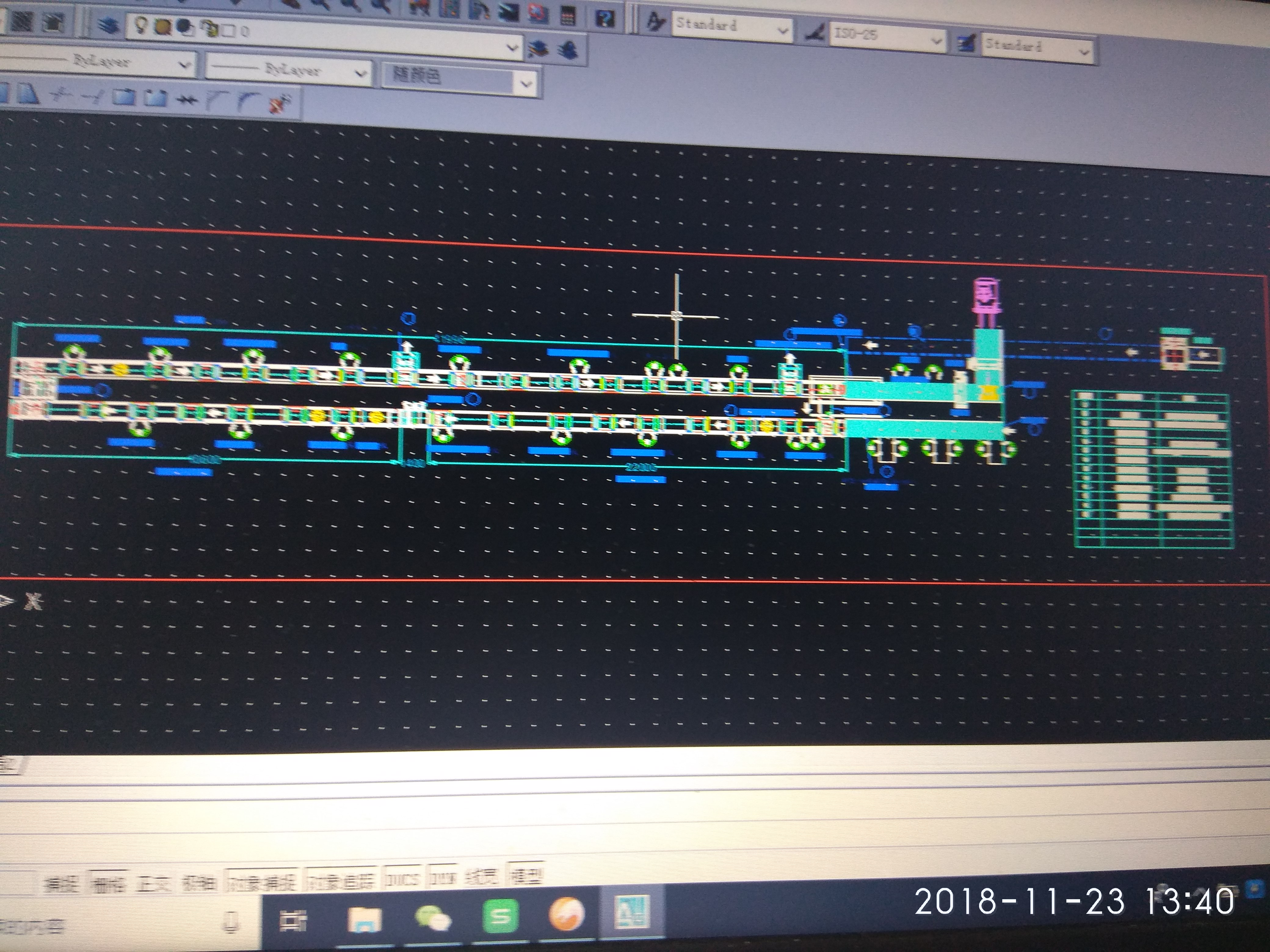The height and width of the screenshot is (952, 1270).
Task: Click the layer color square swatch
Action: pos(228,30)
